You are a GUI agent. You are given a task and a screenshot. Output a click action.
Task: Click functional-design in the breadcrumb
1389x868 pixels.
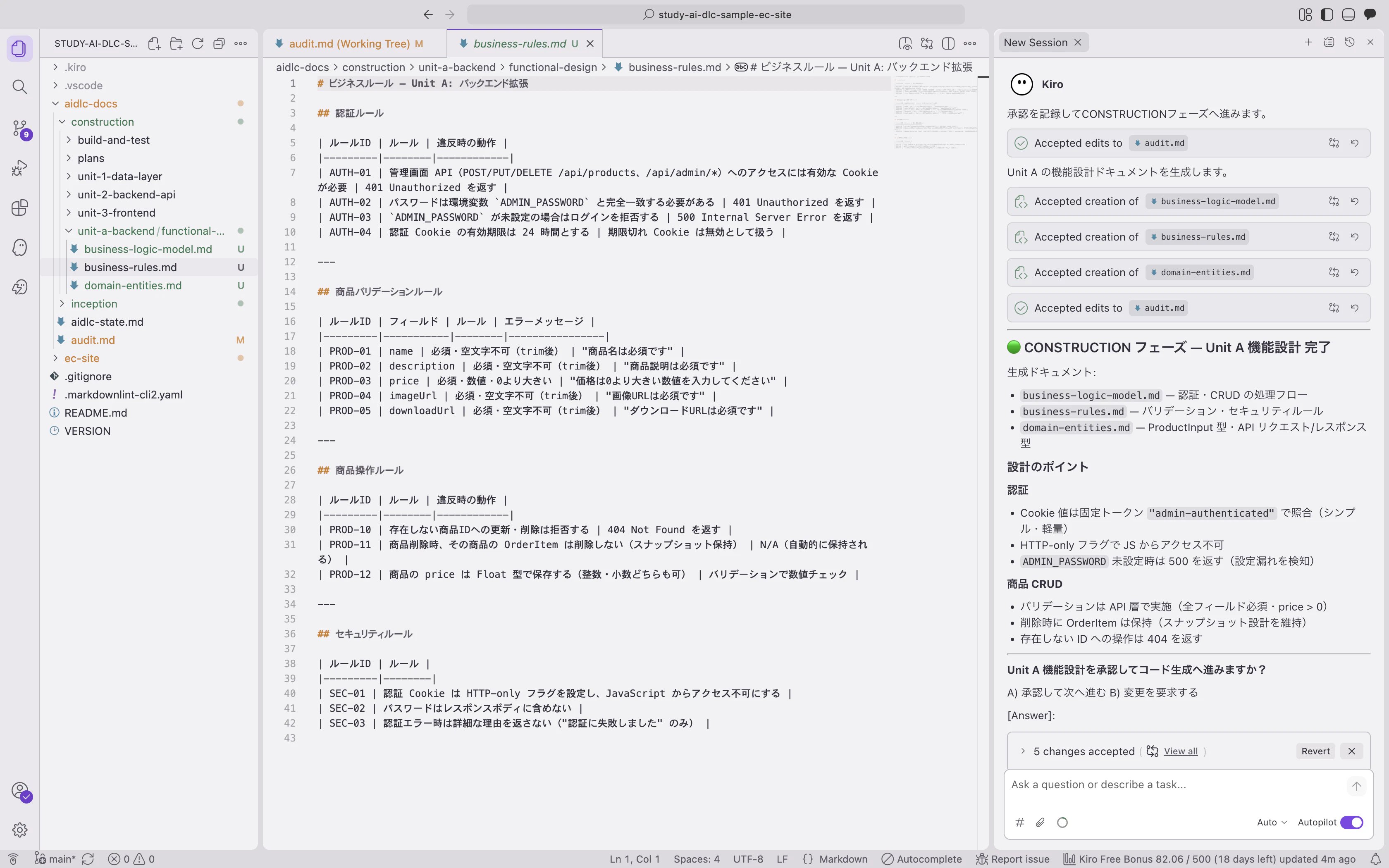click(x=553, y=67)
